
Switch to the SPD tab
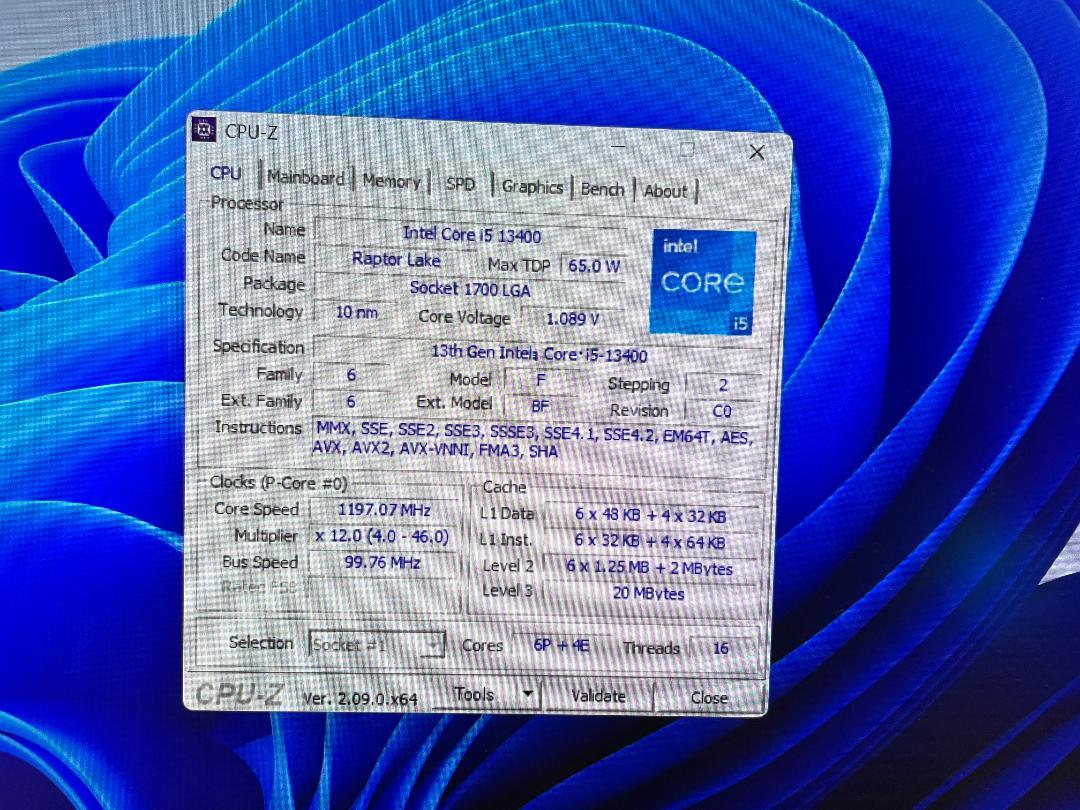tap(460, 185)
